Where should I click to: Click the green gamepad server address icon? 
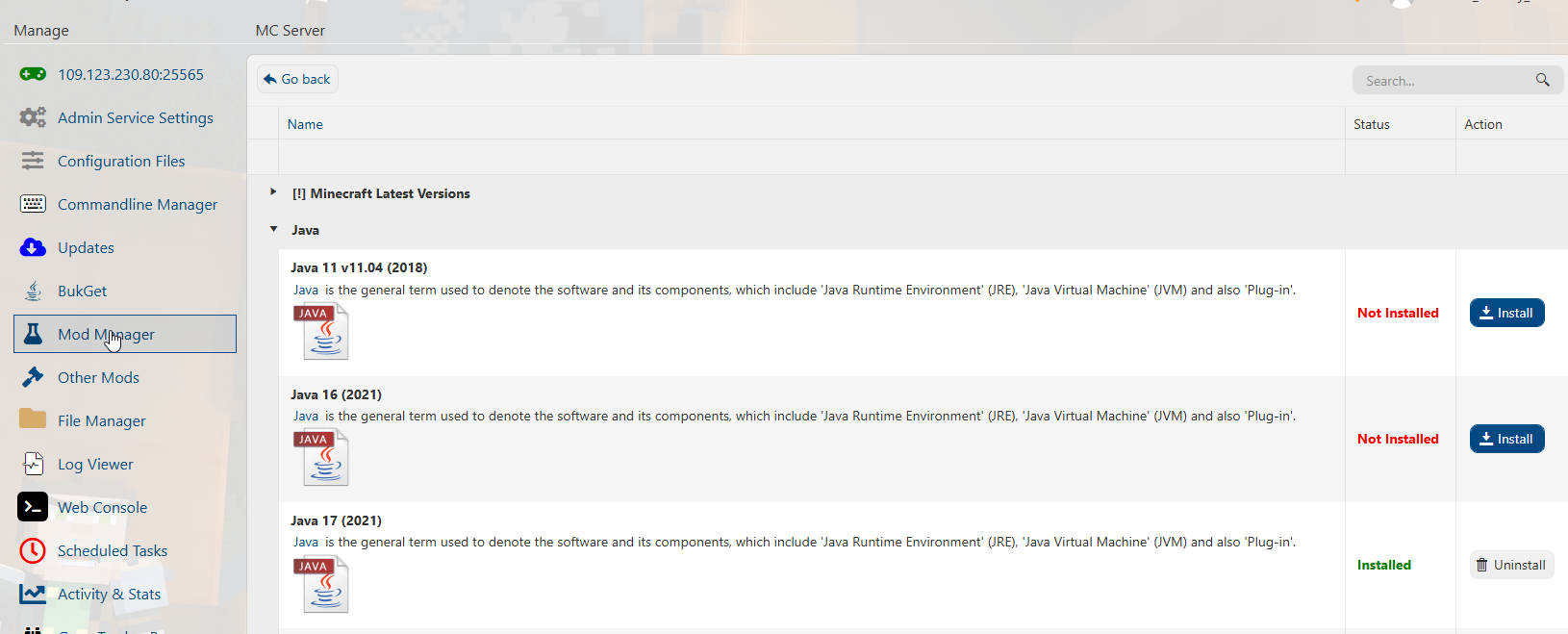point(33,74)
